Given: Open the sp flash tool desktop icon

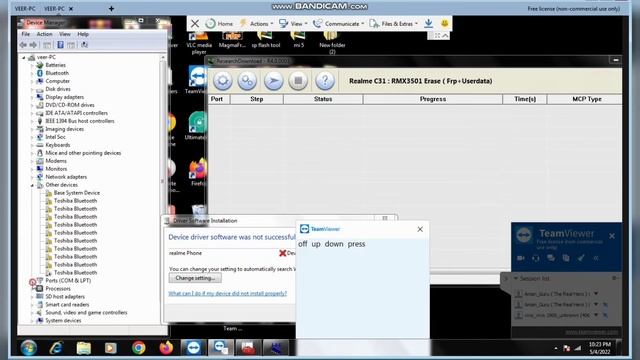Looking at the screenshot, I should [266, 40].
